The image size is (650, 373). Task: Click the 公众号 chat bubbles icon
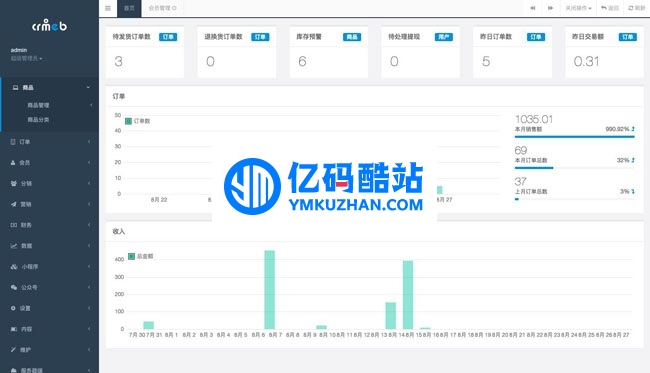pyautogui.click(x=14, y=287)
